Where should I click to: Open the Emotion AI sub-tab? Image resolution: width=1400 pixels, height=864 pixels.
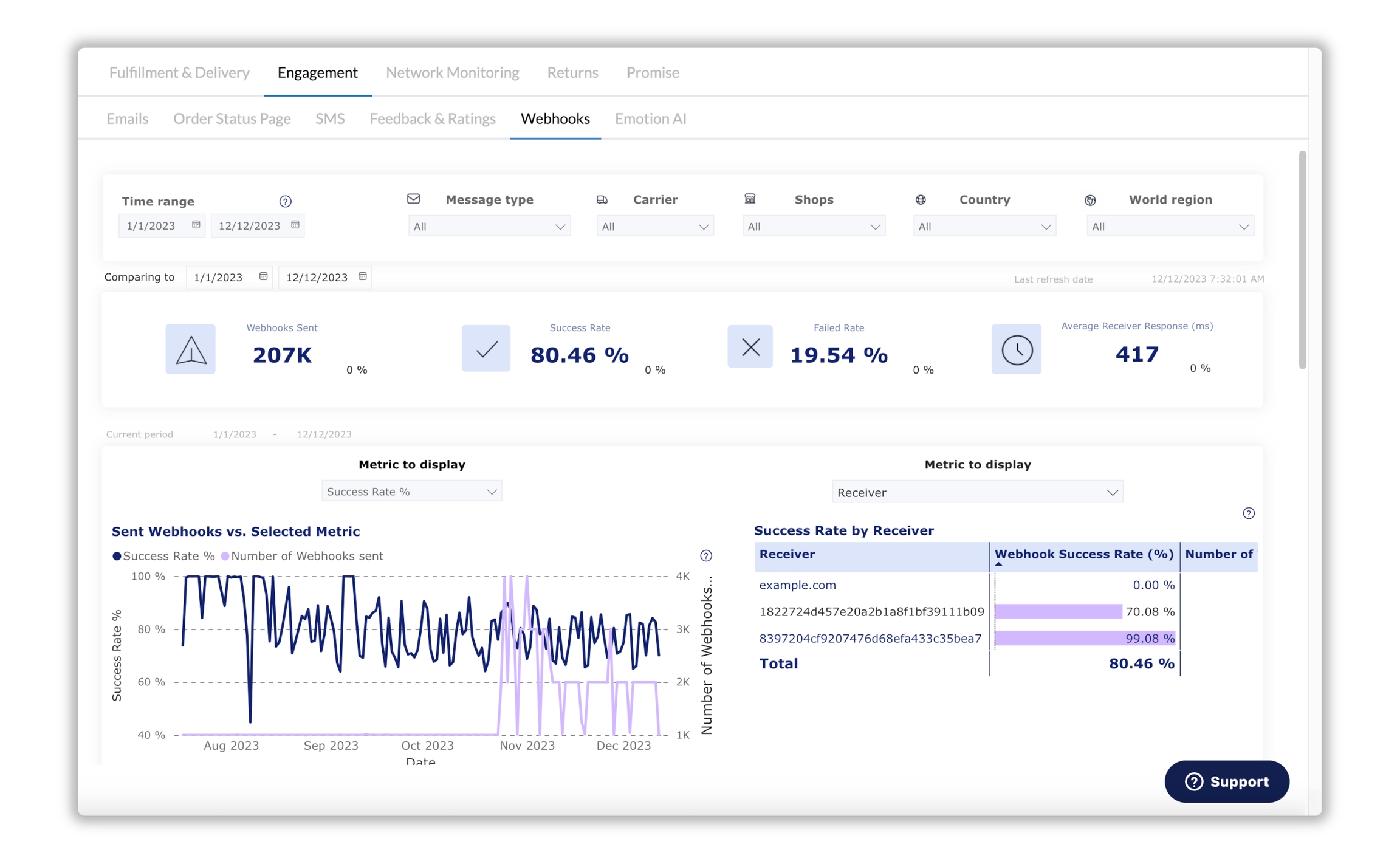(650, 118)
